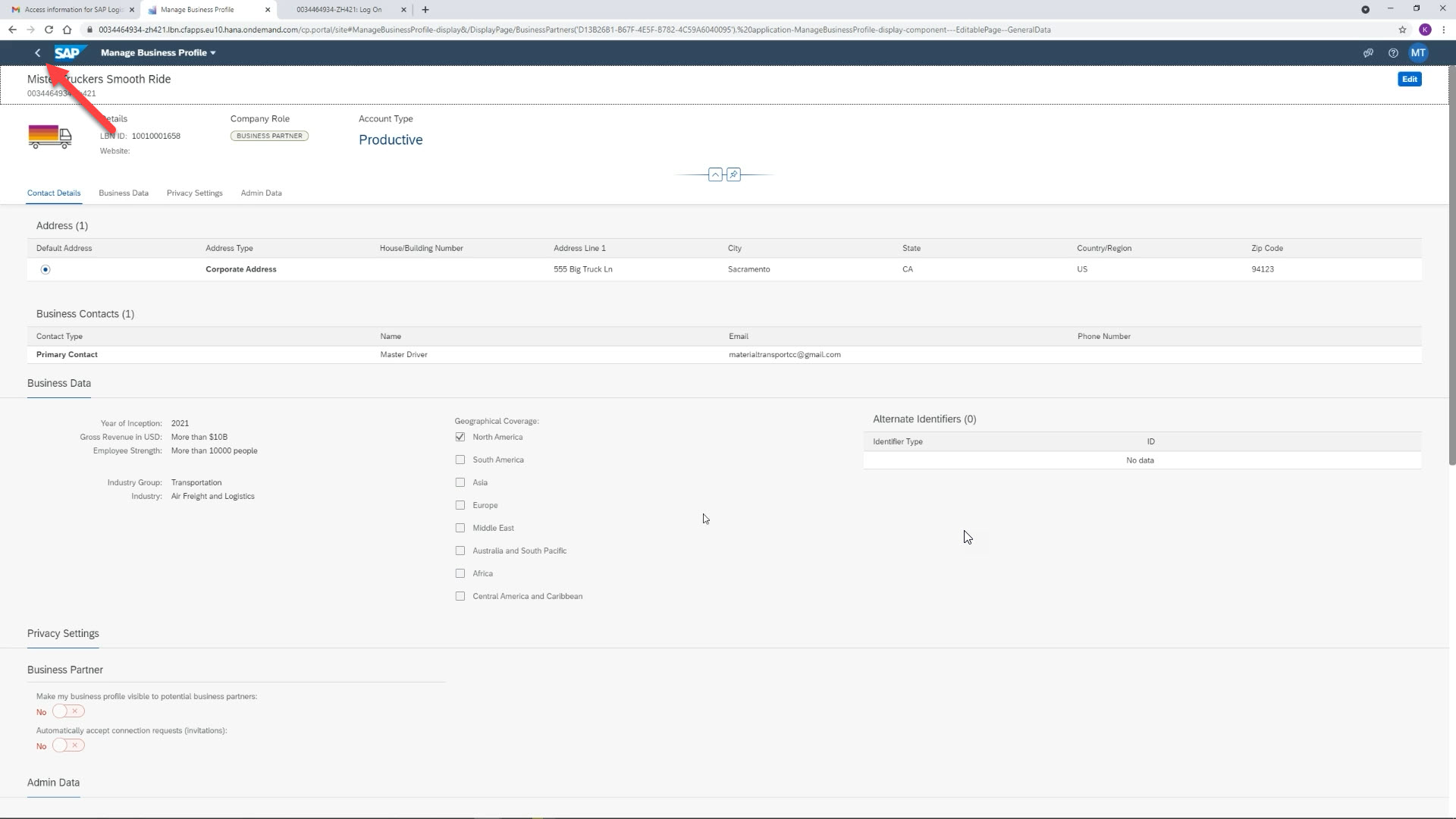Viewport: 1456px width, 819px height.
Task: Pin the header with the pin button
Action: [733, 175]
